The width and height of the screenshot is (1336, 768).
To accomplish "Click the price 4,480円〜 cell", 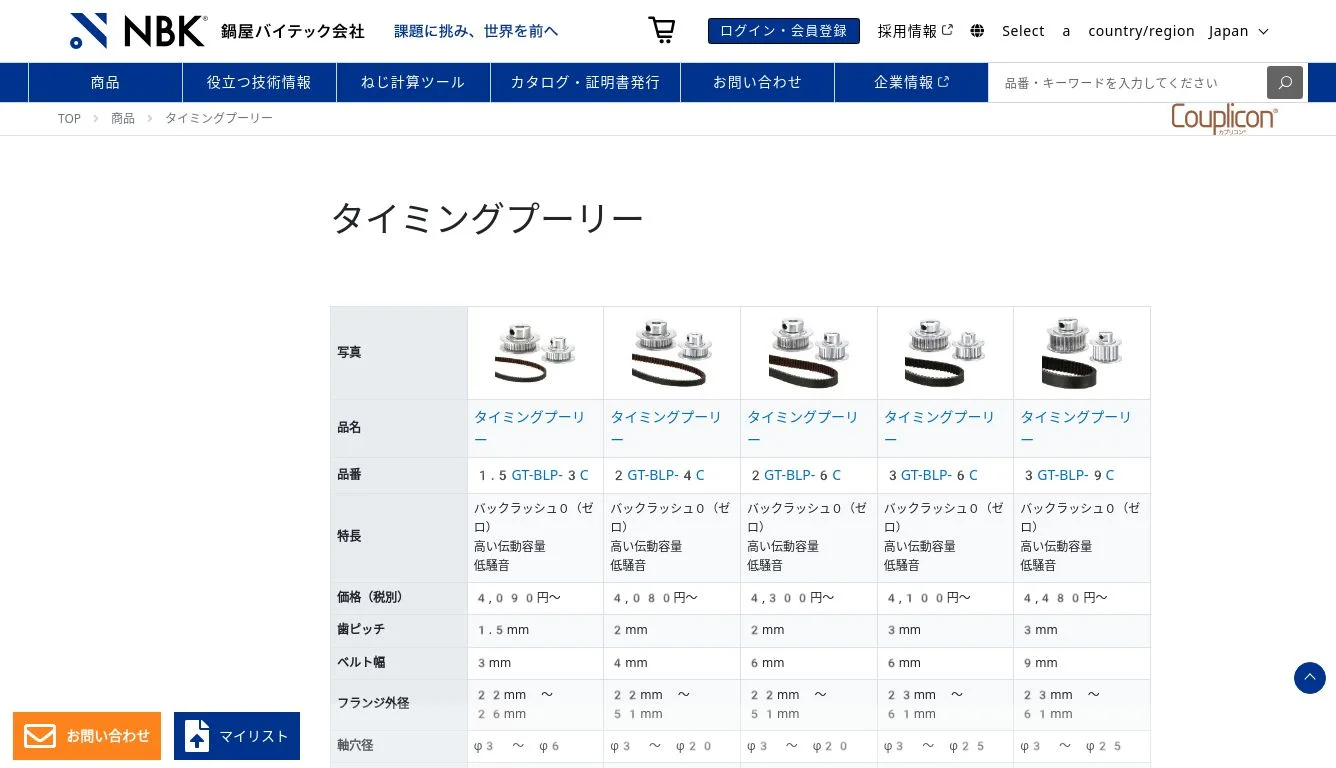I will (1082, 598).
